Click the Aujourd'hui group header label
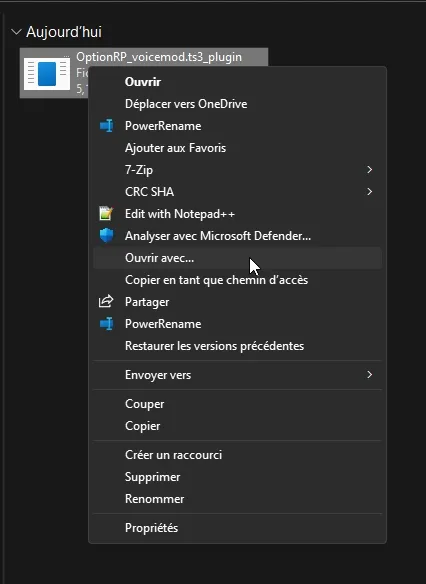This screenshot has width=426, height=584. [64, 32]
